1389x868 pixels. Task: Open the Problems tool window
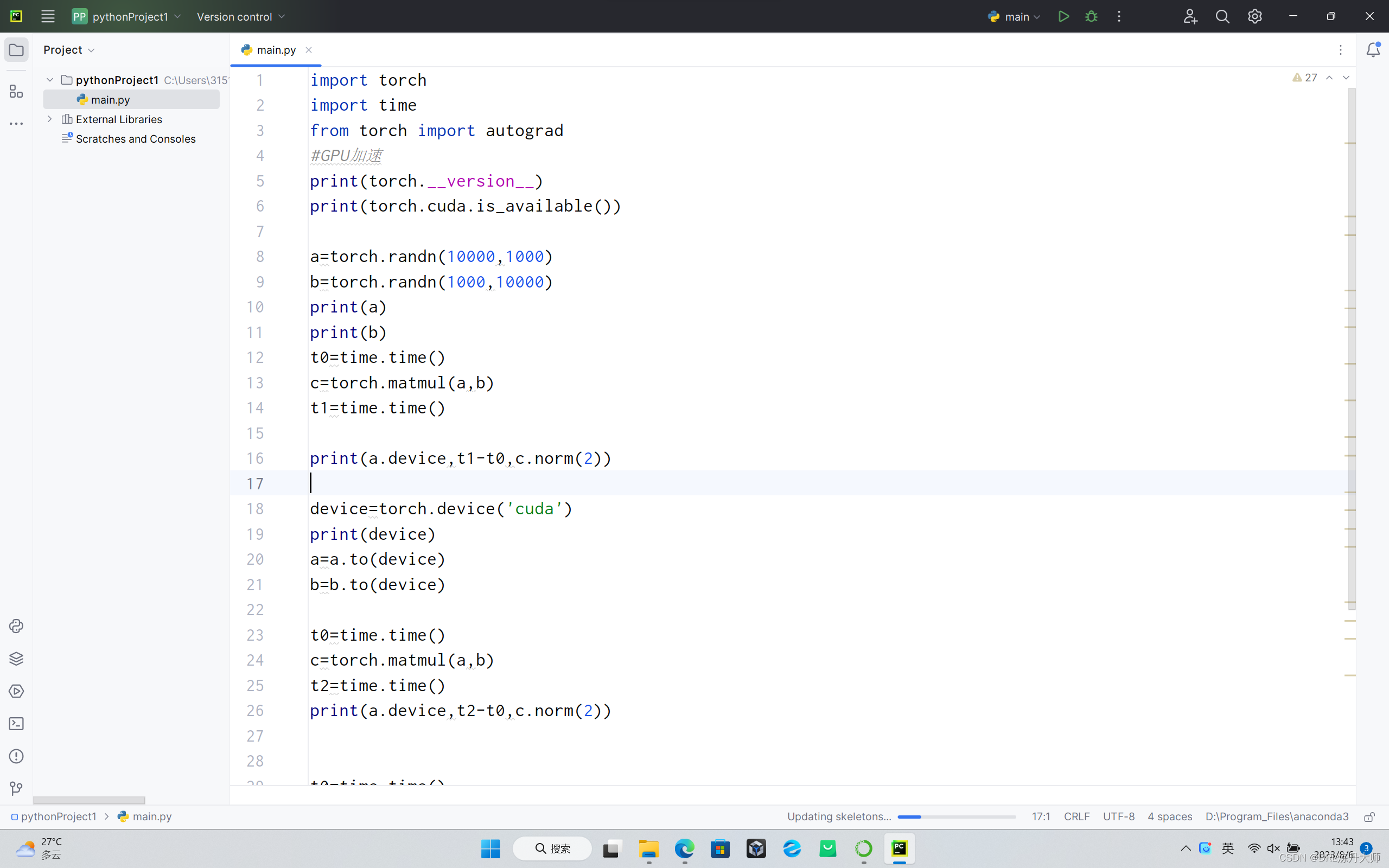pos(16,756)
